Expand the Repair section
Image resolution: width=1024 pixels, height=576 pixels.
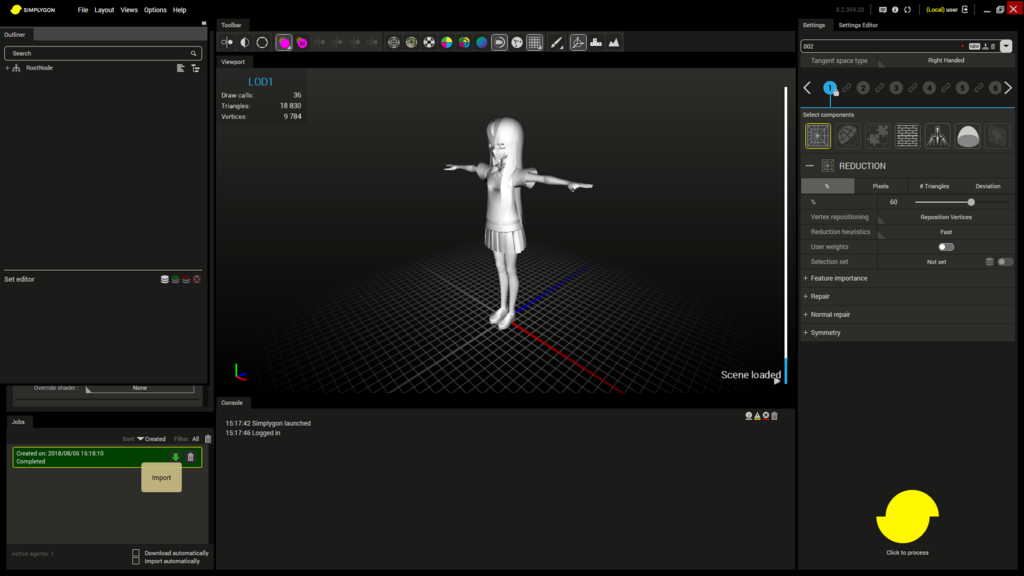(806, 296)
